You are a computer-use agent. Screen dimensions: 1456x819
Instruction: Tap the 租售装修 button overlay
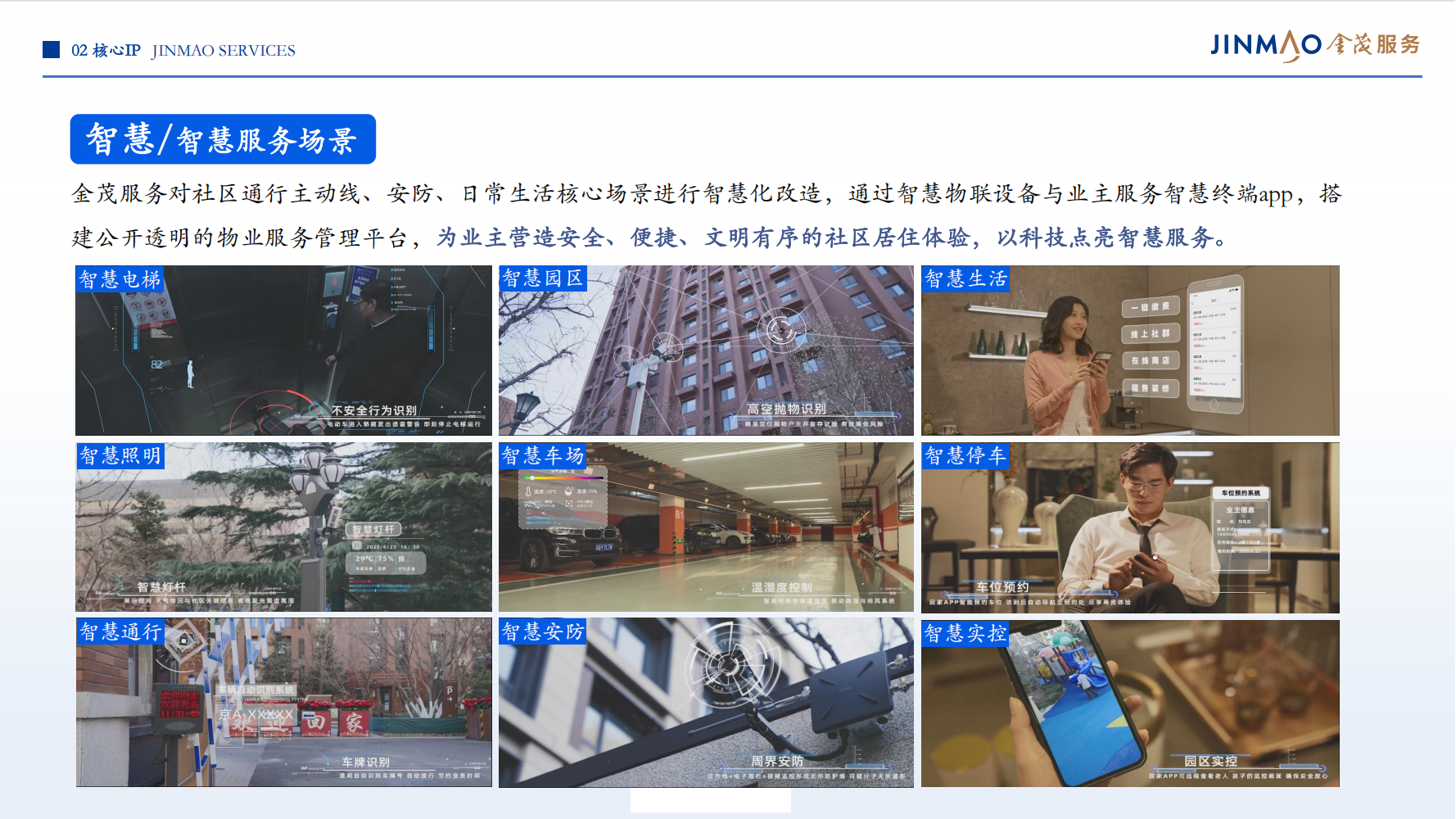(x=1151, y=388)
